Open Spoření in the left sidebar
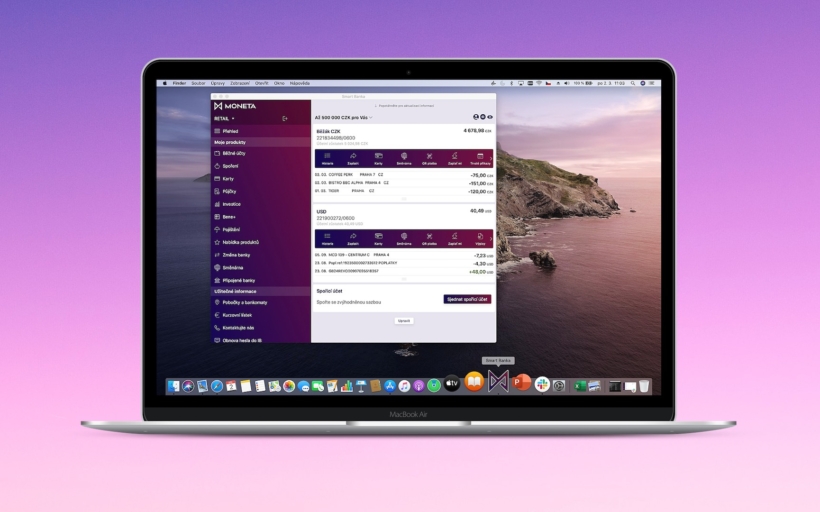 [230, 166]
